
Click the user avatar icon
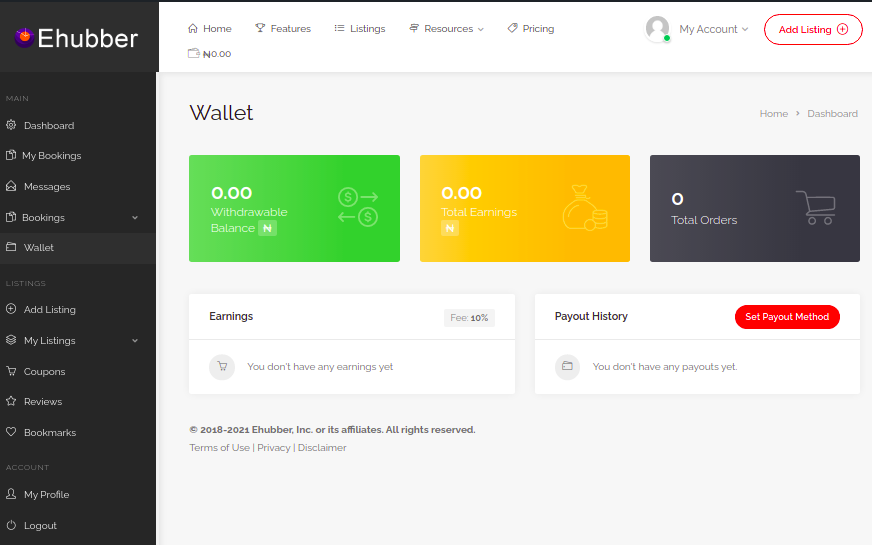point(657,29)
